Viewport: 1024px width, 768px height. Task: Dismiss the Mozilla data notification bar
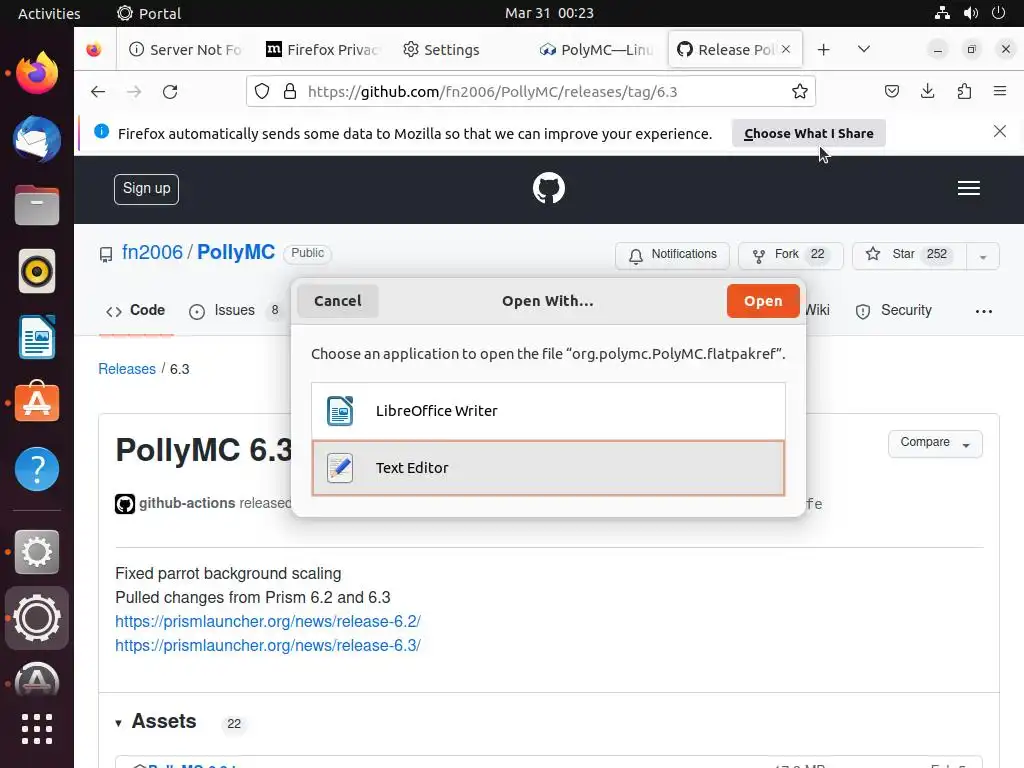999,131
